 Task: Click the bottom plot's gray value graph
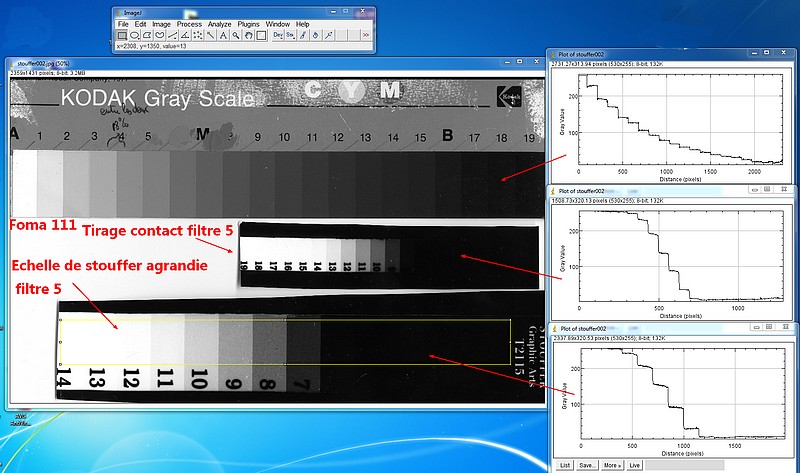coord(683,393)
